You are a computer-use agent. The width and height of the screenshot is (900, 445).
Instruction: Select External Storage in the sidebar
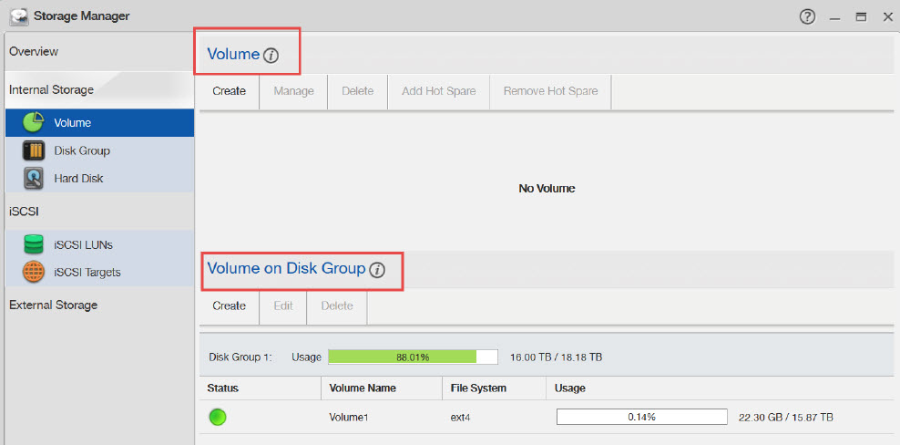pyautogui.click(x=53, y=305)
